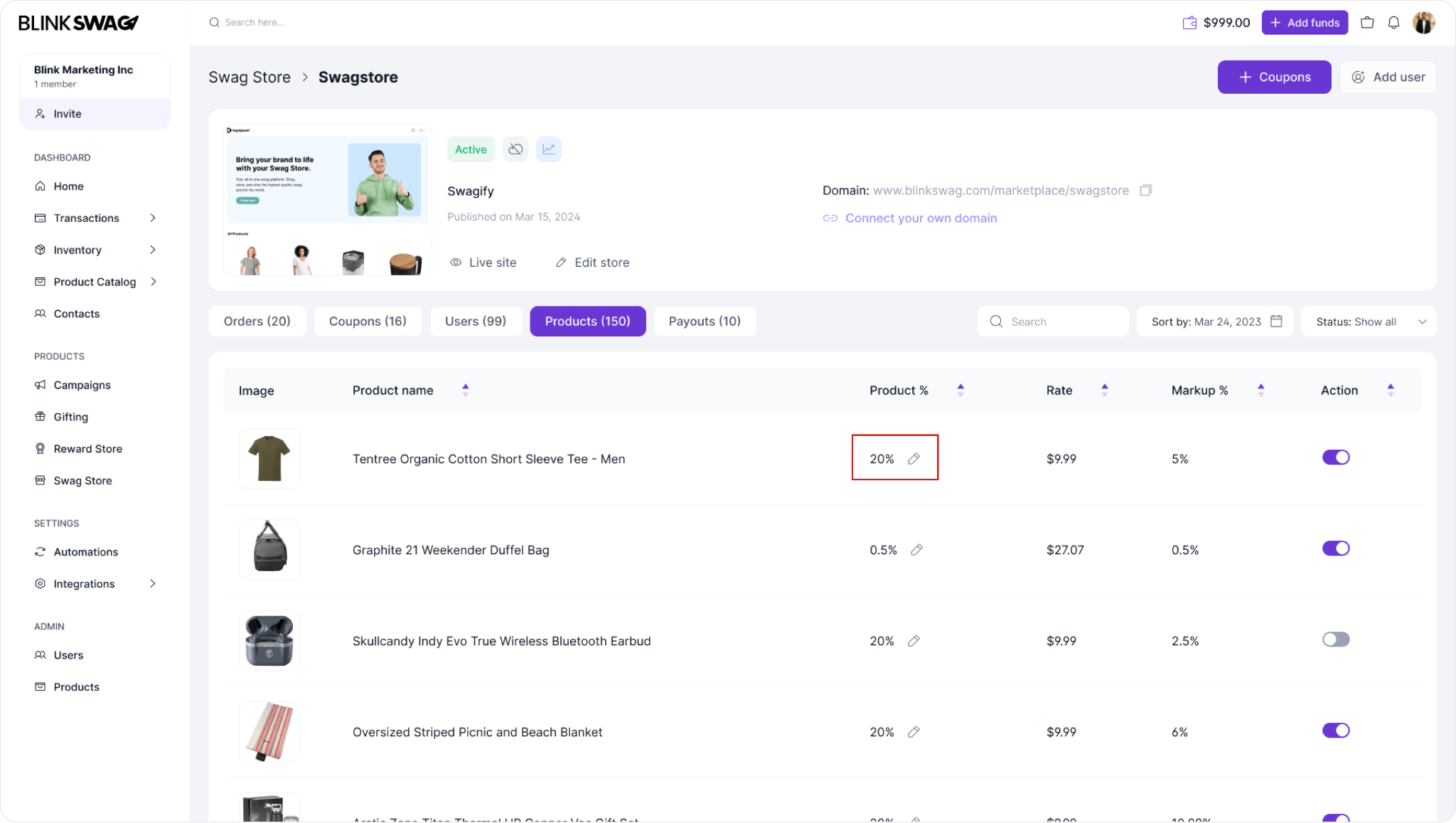Sort table by Rate arrows

coord(1105,390)
